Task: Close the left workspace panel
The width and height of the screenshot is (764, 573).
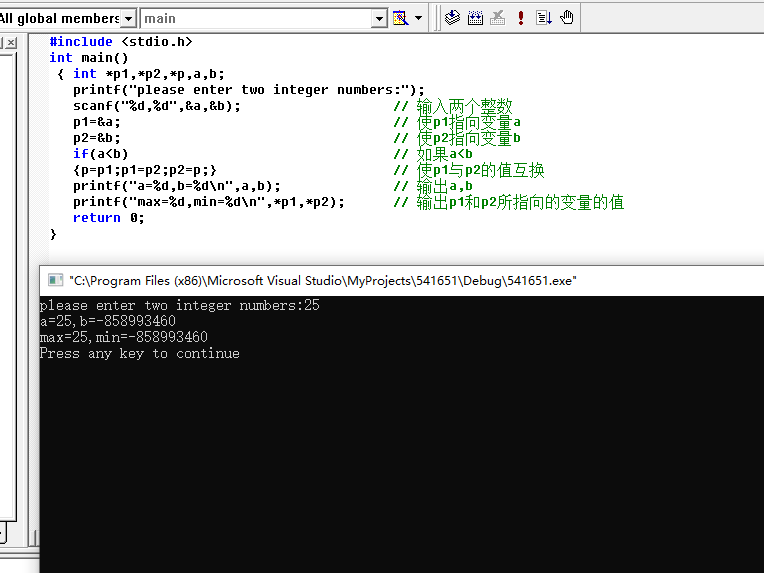Action: tap(11, 42)
